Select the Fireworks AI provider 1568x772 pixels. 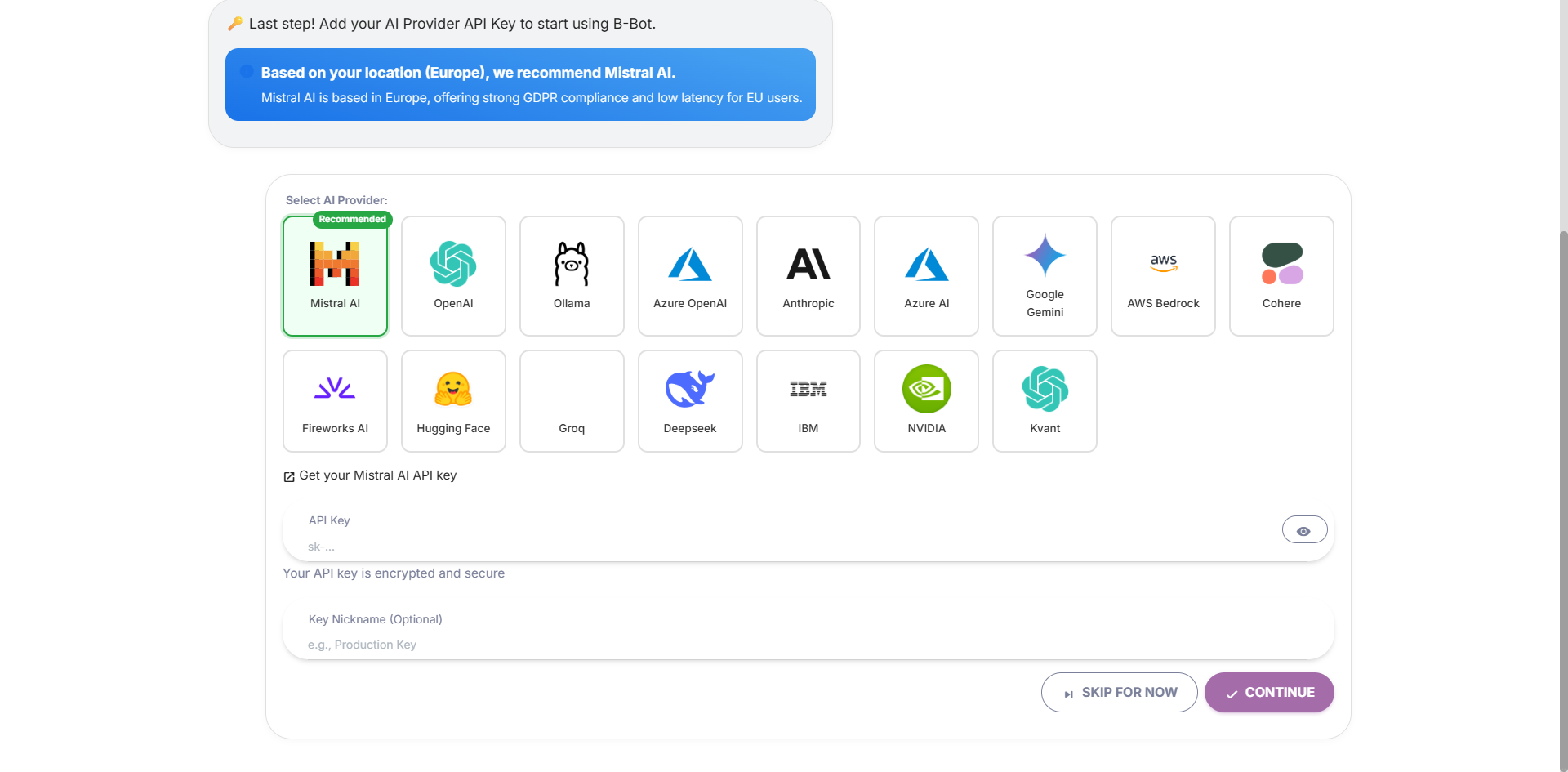335,400
